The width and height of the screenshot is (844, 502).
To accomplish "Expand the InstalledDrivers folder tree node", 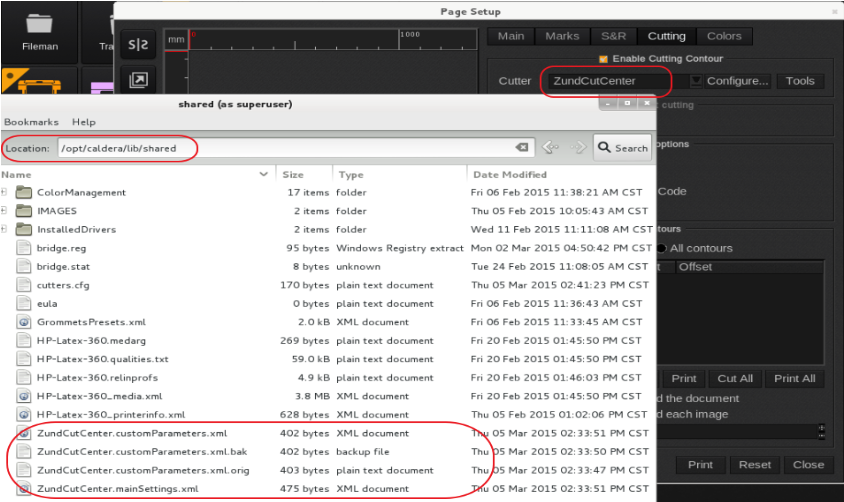I will tap(5, 229).
